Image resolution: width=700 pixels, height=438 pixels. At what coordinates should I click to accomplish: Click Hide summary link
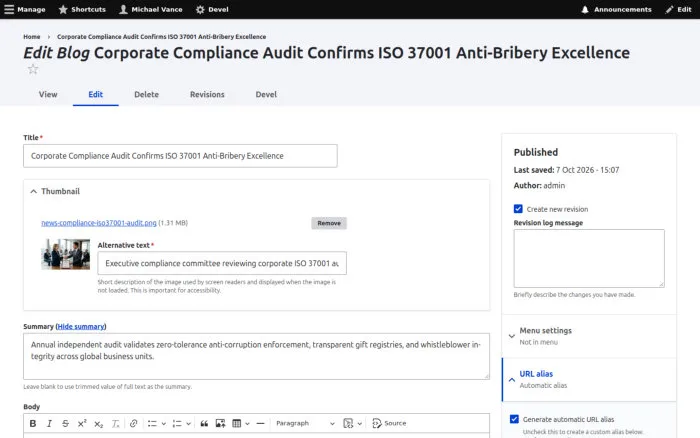pos(81,326)
